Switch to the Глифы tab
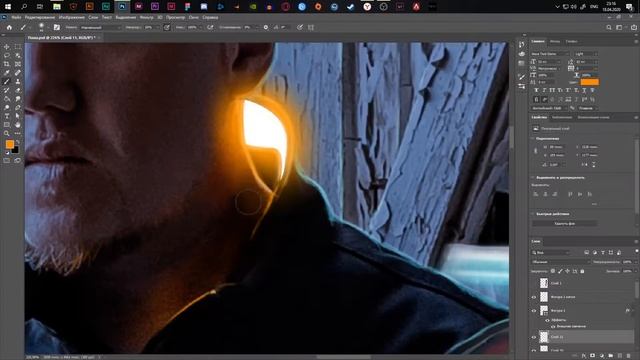 tap(571, 41)
